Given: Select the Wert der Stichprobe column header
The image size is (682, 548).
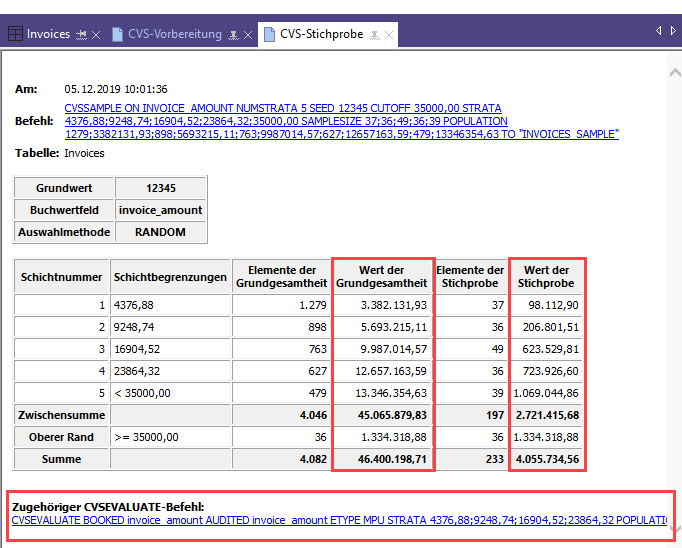Looking at the screenshot, I should [547, 276].
